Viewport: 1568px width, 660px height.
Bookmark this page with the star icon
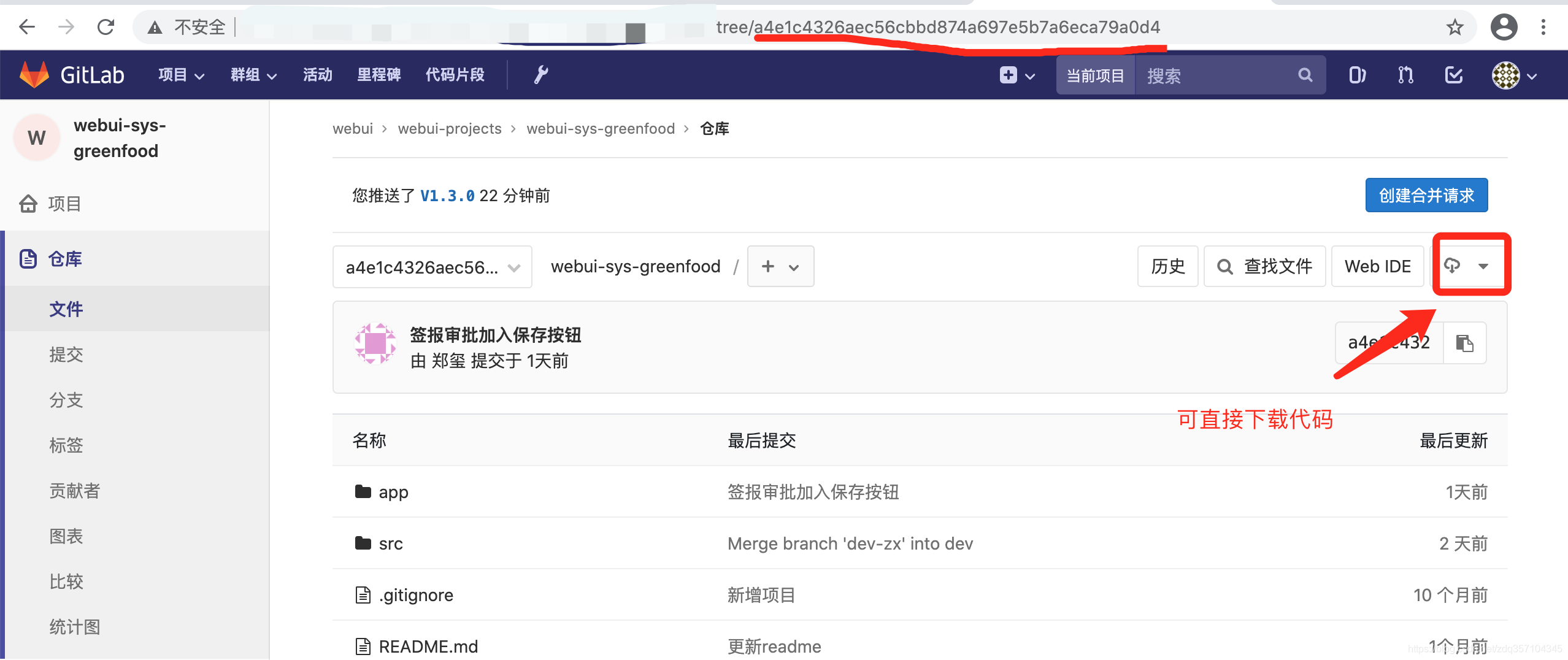[x=1455, y=27]
